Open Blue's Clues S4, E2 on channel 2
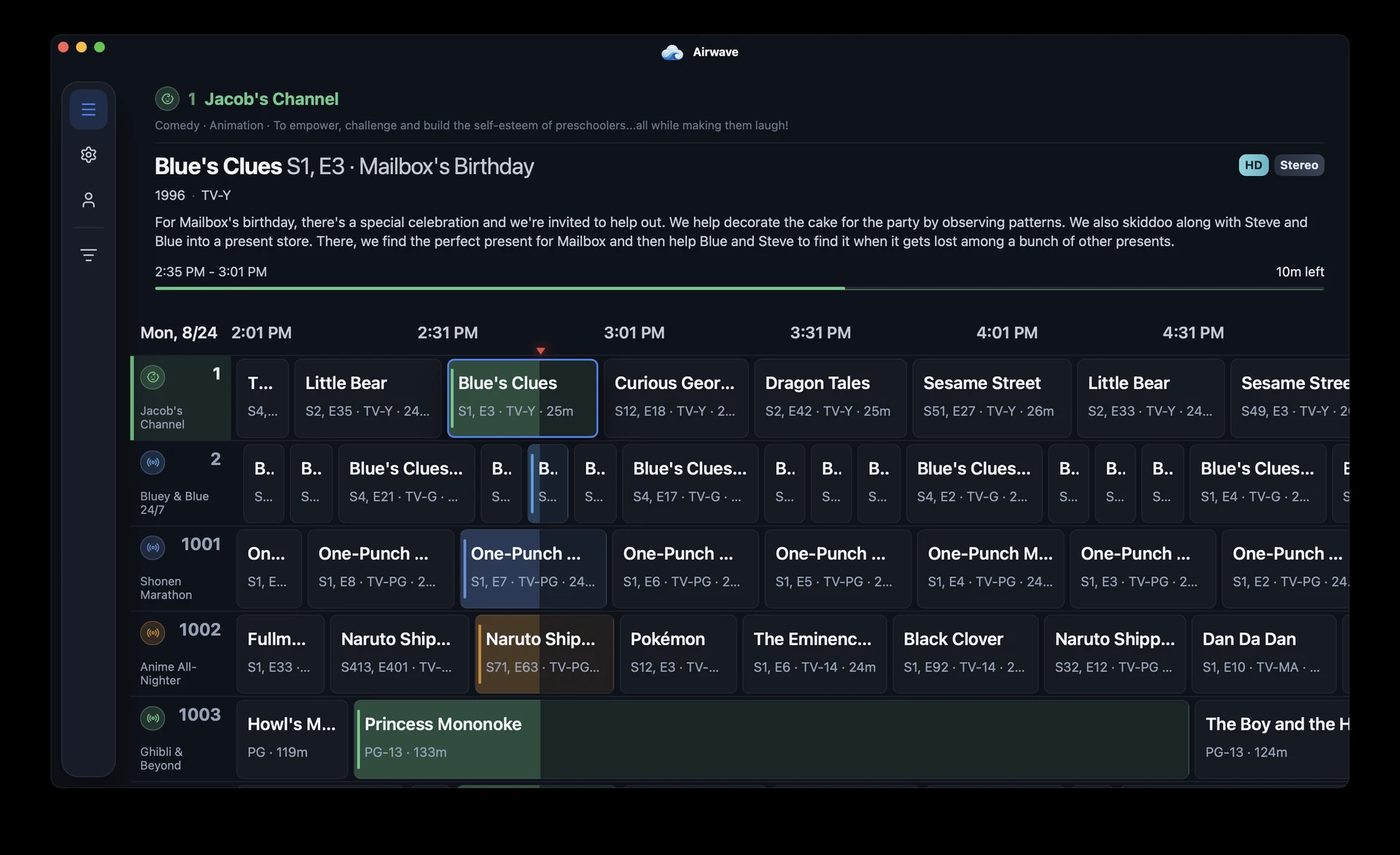The height and width of the screenshot is (855, 1400). (x=974, y=484)
